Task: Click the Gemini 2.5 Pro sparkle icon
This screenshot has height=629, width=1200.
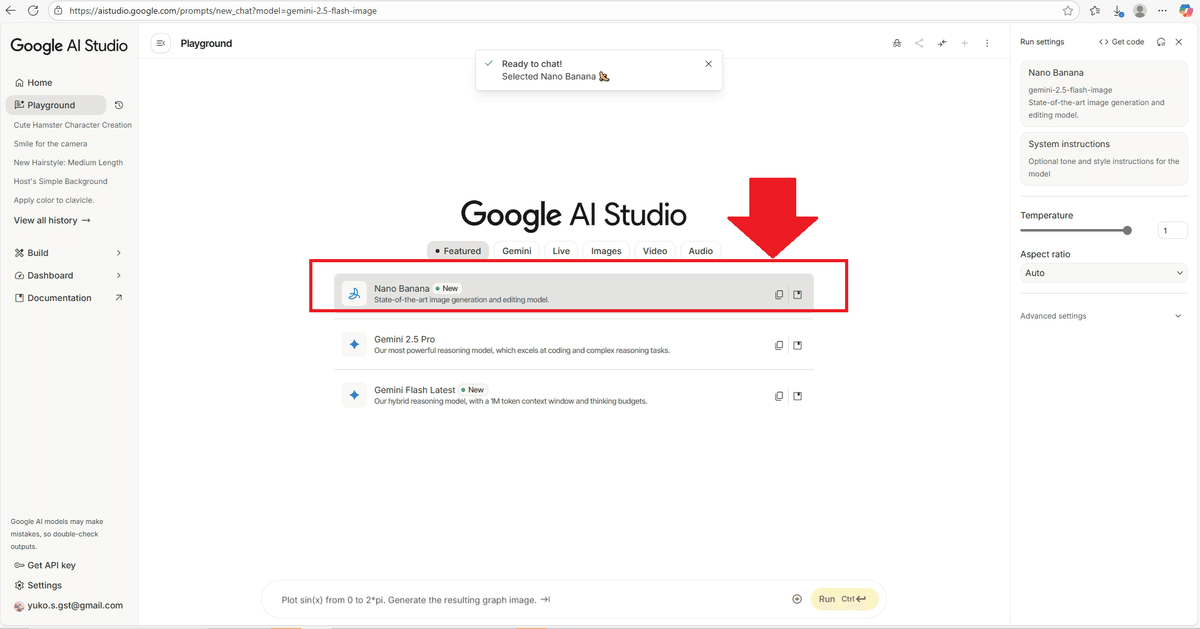Action: [354, 344]
